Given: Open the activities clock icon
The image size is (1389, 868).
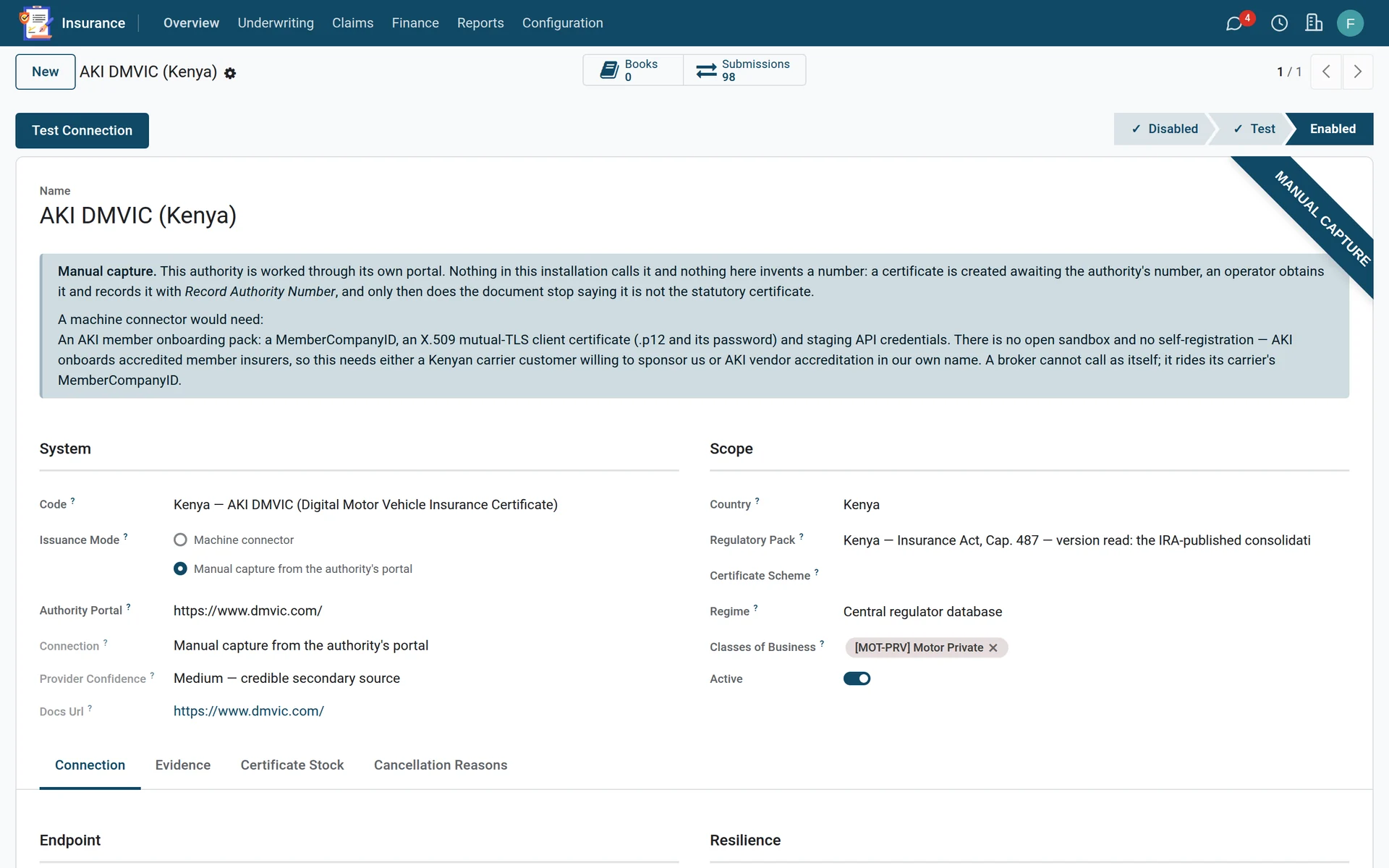Looking at the screenshot, I should 1279,23.
